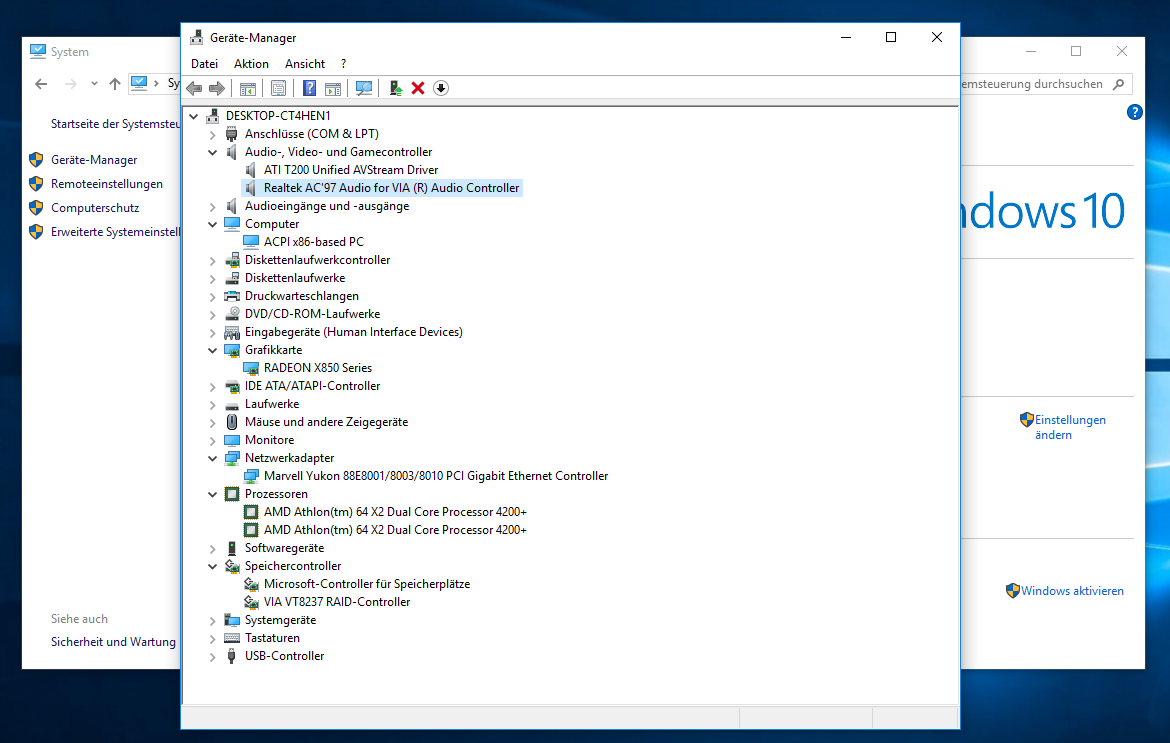1170x743 pixels.
Task: Open the Aktion menu
Action: (251, 64)
